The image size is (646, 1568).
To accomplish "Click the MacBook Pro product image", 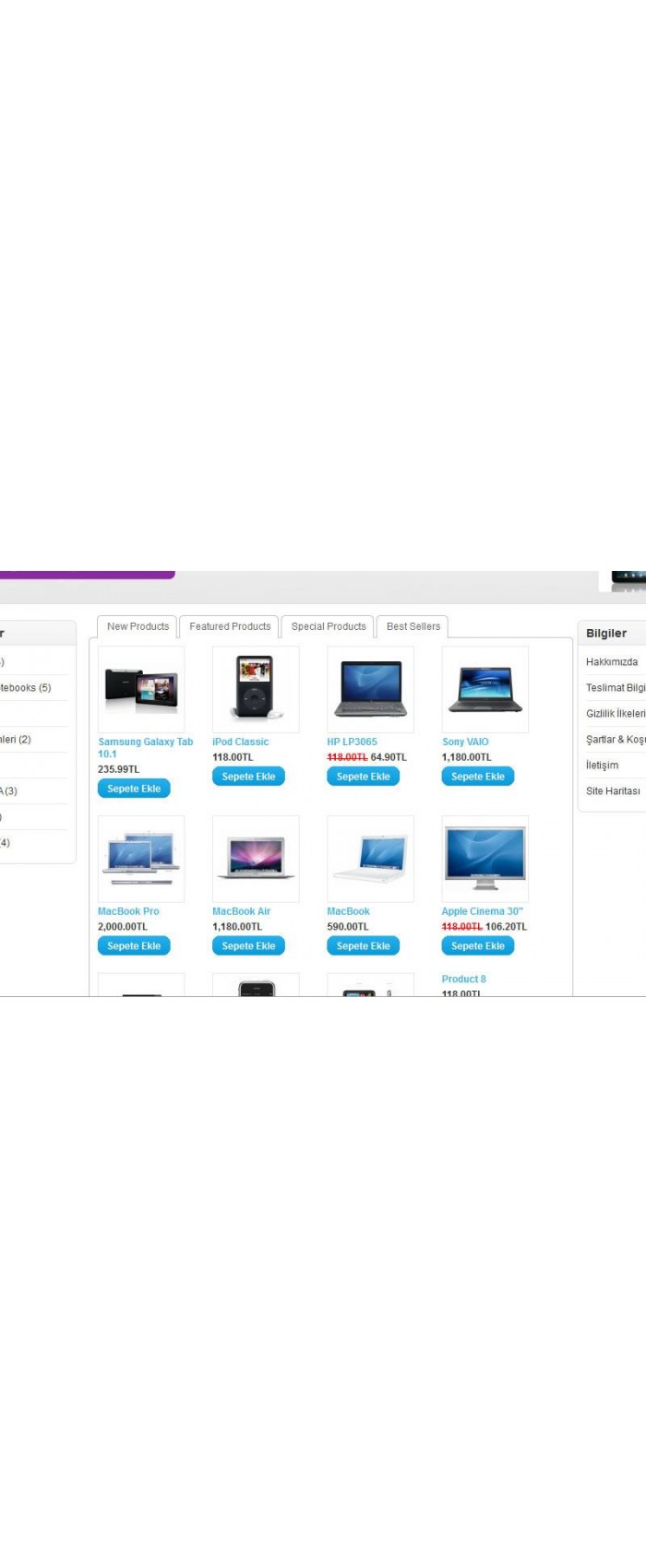I will pos(141,859).
